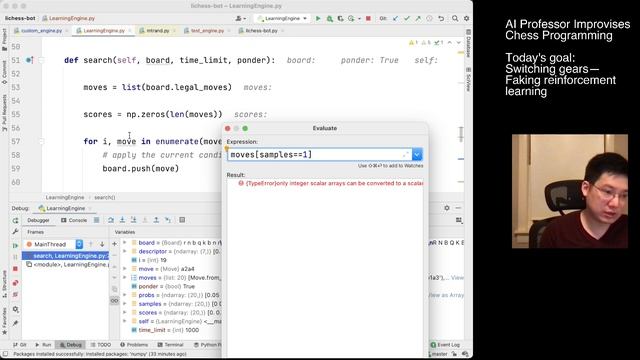Expand the descriptor variable node
The width and height of the screenshot is (640, 360).
point(125,251)
